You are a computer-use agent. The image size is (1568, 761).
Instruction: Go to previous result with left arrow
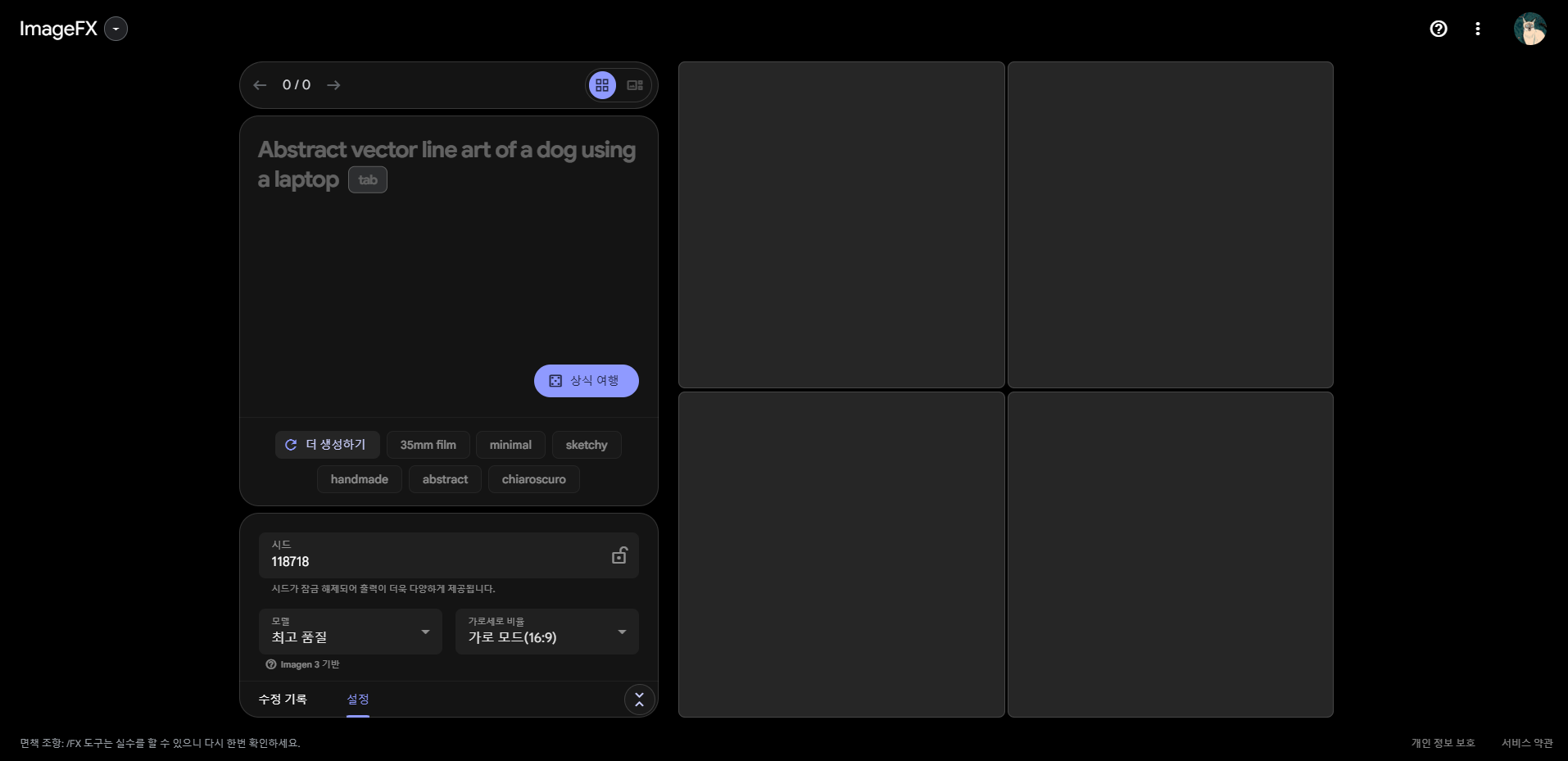[x=260, y=85]
